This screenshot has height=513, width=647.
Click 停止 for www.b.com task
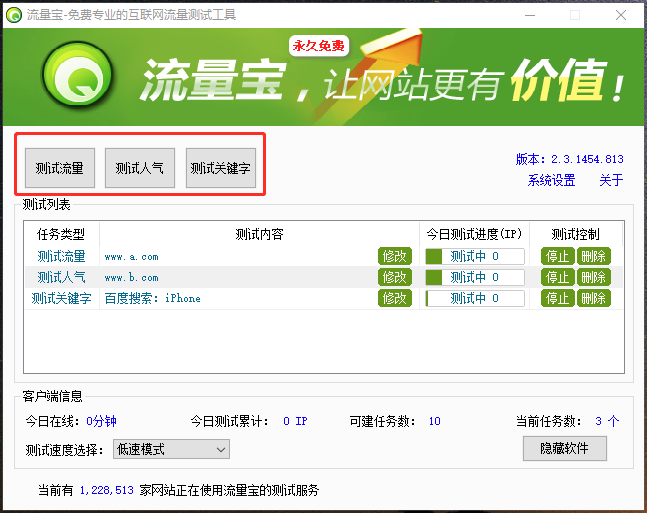tap(557, 277)
